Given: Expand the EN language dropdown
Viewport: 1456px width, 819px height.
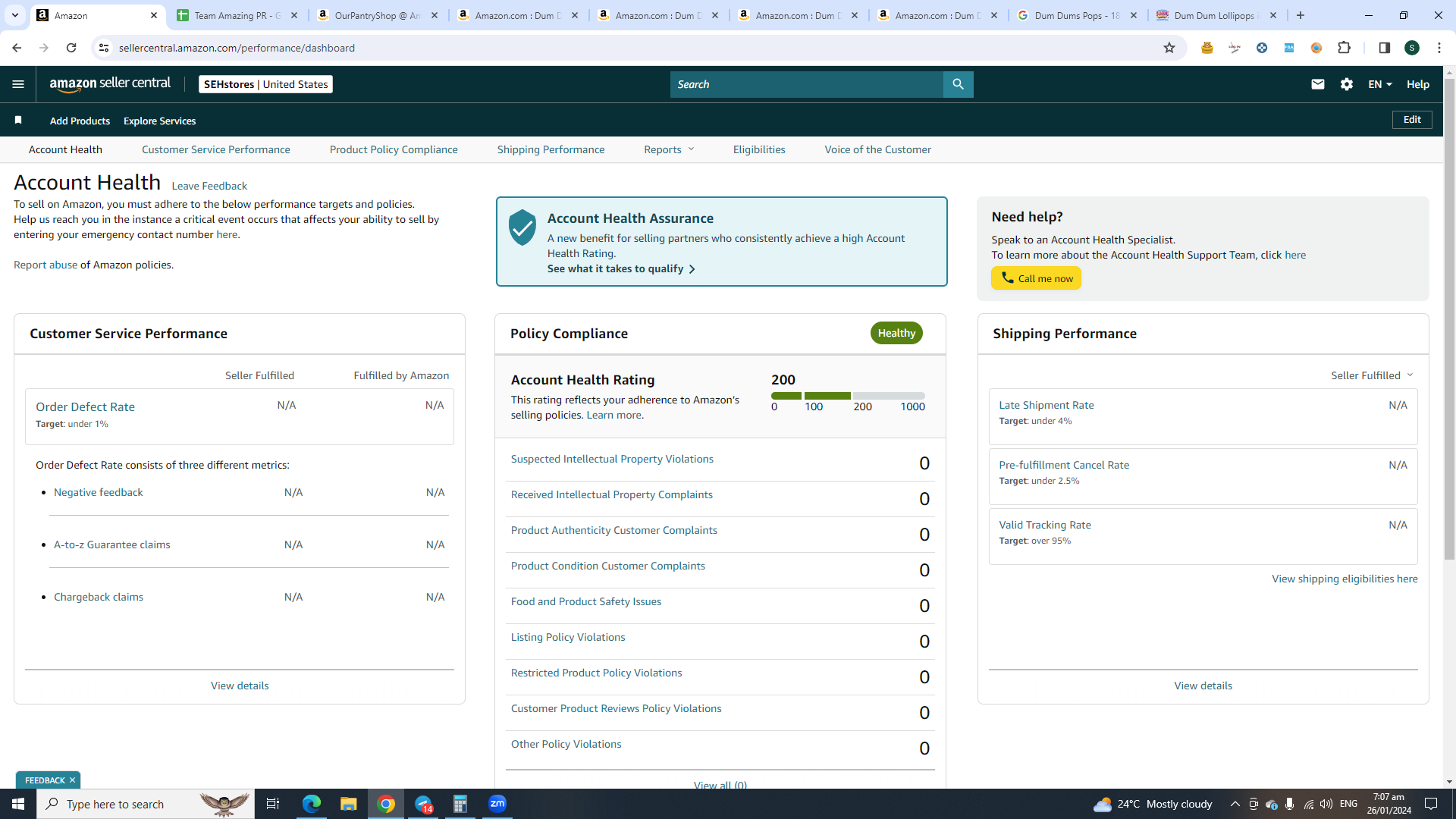Looking at the screenshot, I should coord(1380,84).
